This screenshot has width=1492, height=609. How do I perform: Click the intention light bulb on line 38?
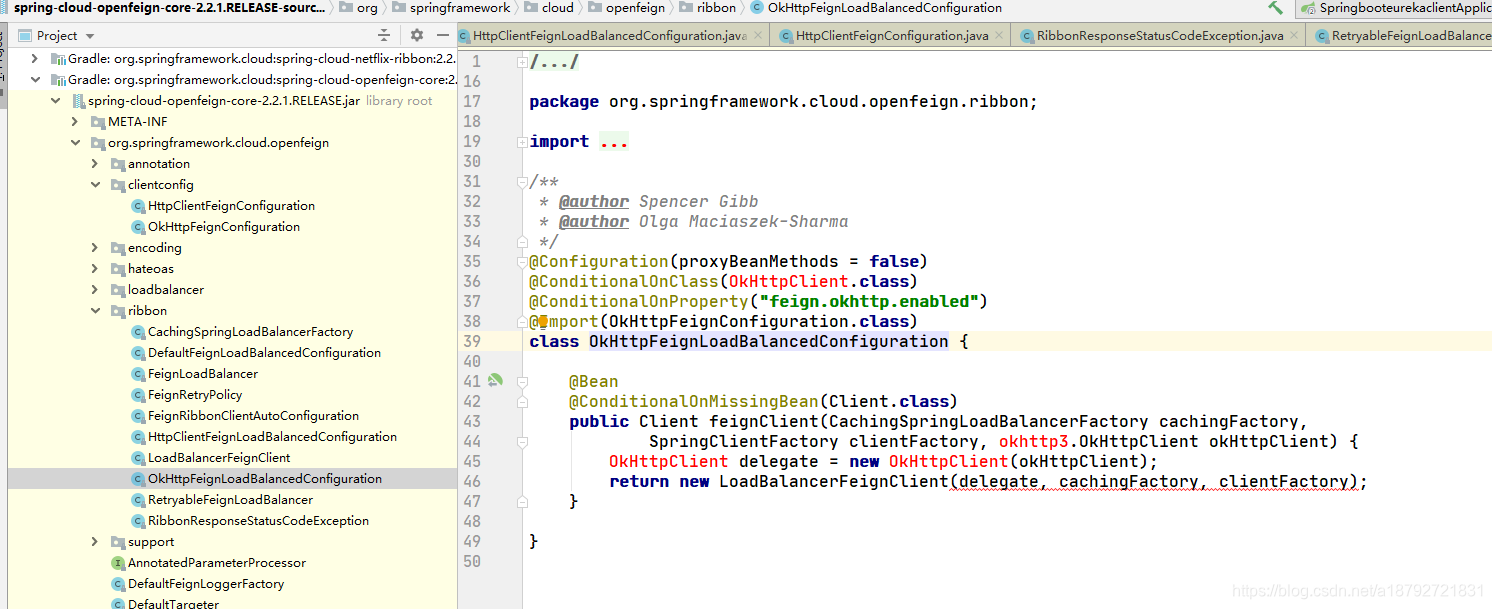[x=542, y=322]
